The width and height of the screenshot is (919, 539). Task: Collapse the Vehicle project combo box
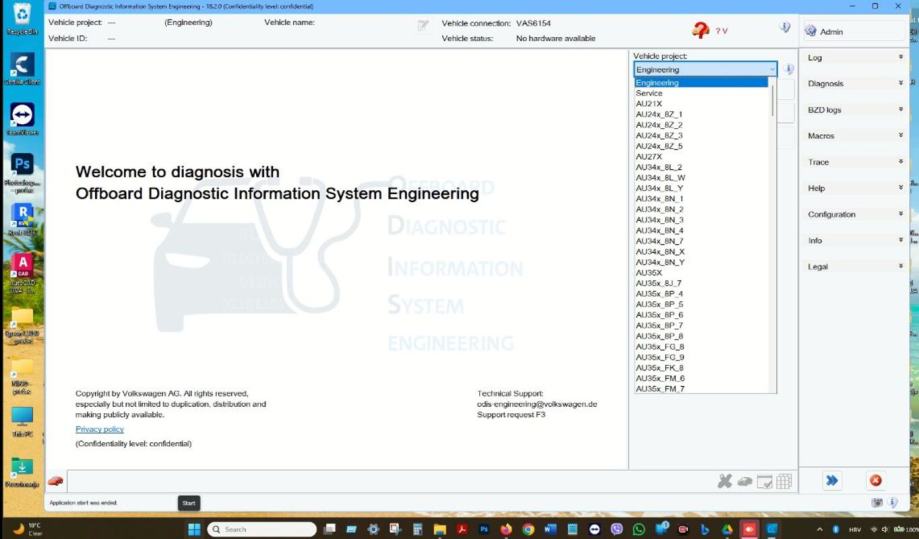point(772,69)
